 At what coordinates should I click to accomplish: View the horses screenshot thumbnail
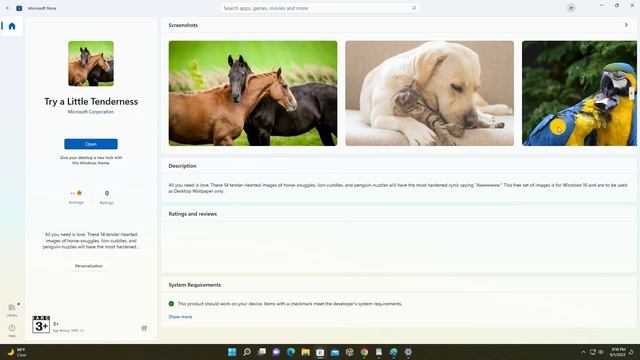click(x=253, y=93)
